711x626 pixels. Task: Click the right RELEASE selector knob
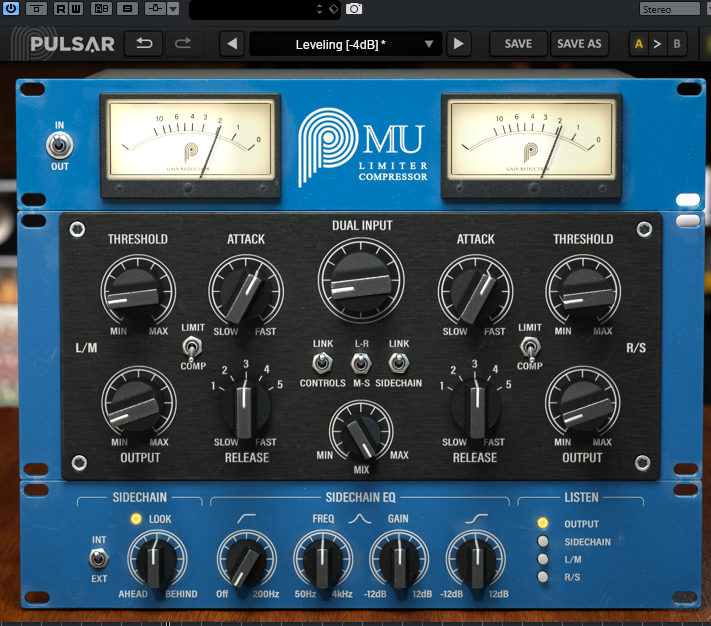(x=475, y=406)
